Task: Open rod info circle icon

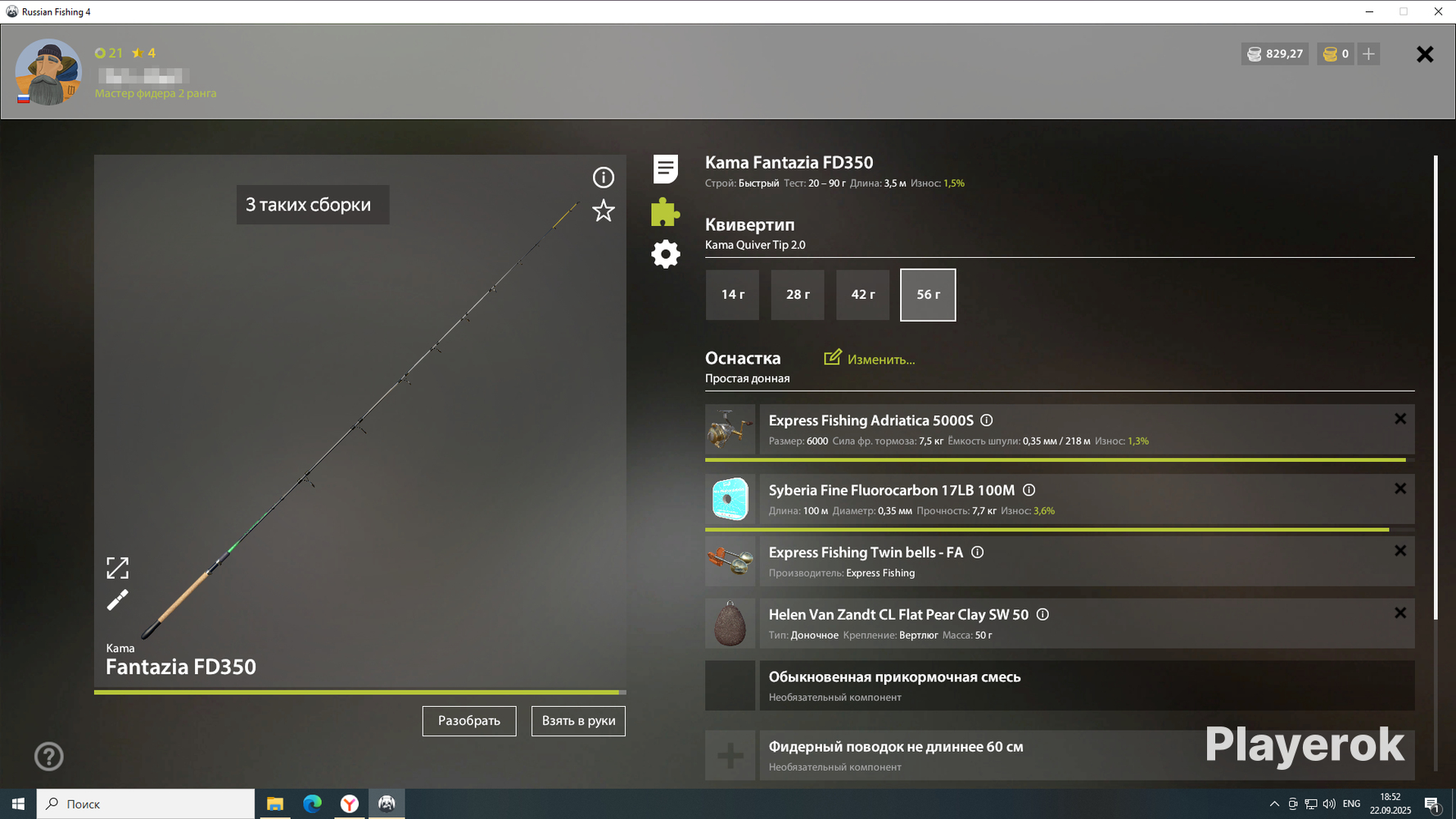Action: tap(604, 178)
